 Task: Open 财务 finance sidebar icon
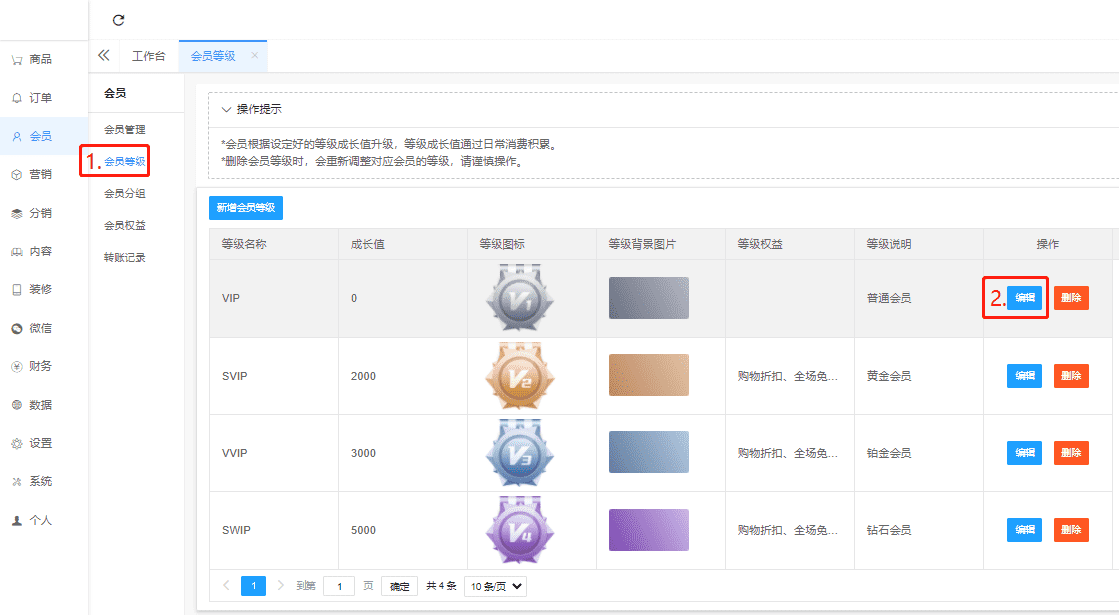click(x=17, y=366)
